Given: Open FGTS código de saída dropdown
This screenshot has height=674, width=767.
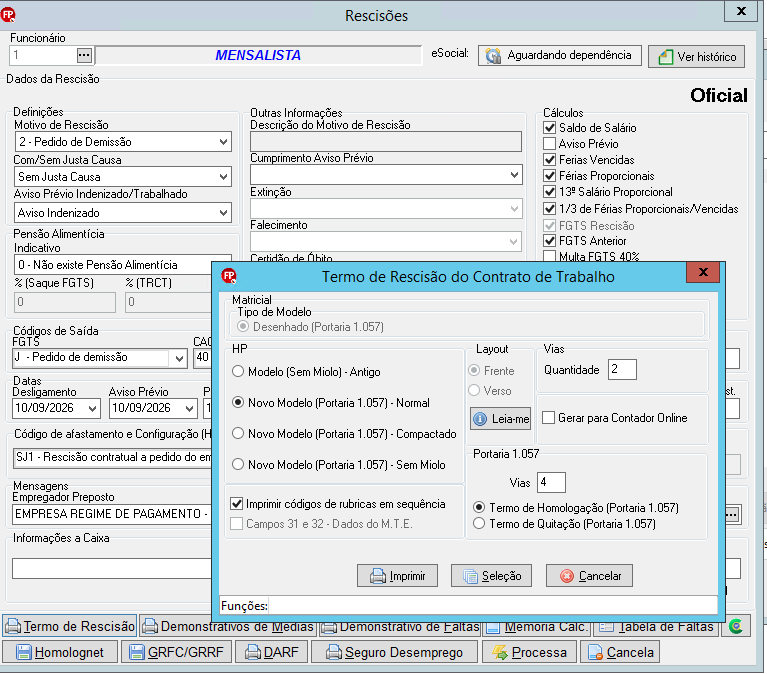Looking at the screenshot, I should pos(179,359).
